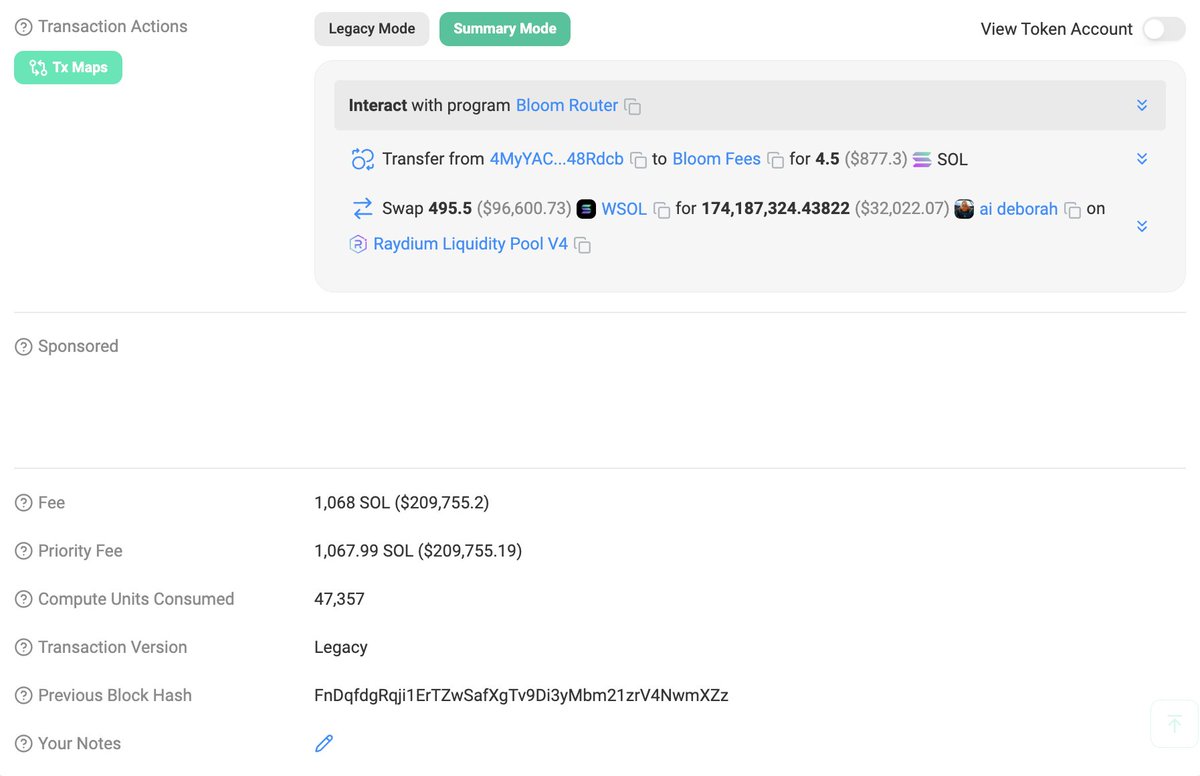The height and width of the screenshot is (776, 1200).
Task: Show help for Sponsored
Action: (x=23, y=347)
